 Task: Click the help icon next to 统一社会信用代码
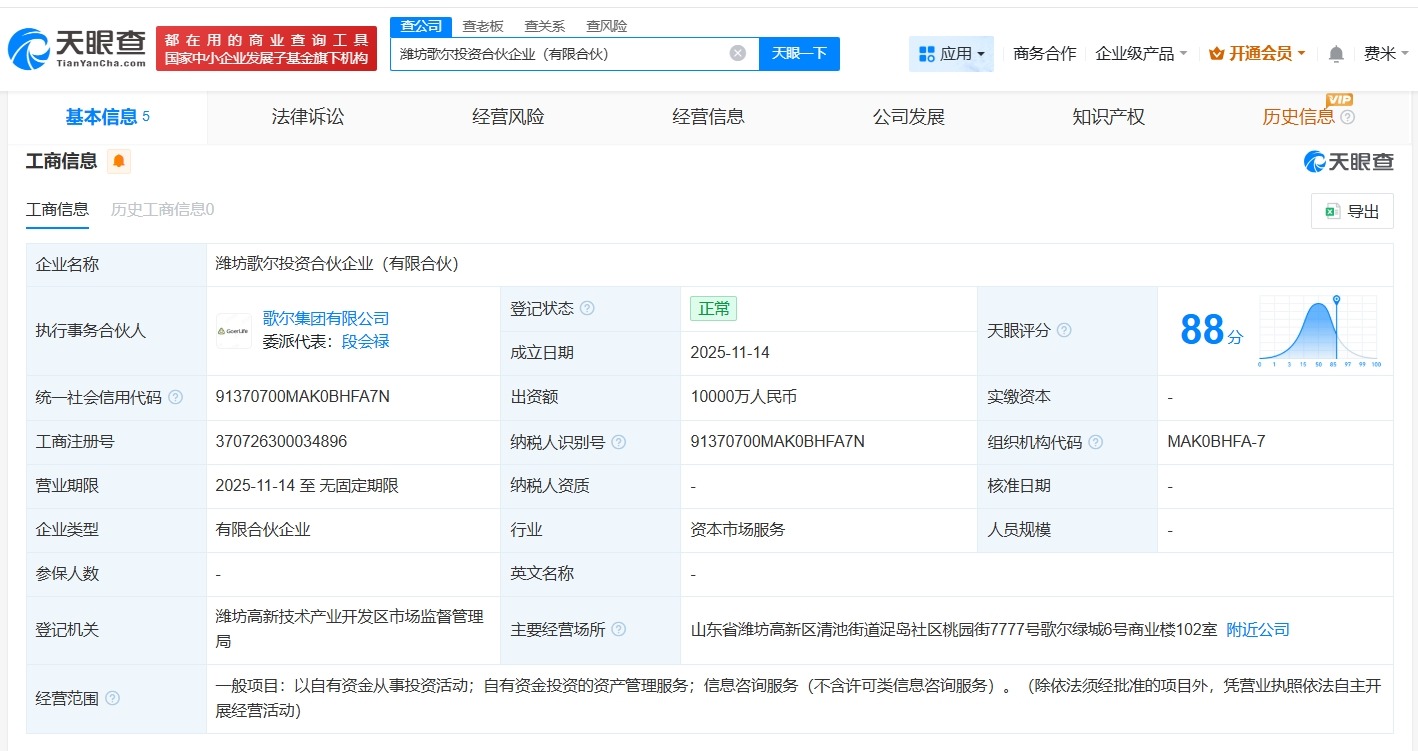[174, 396]
